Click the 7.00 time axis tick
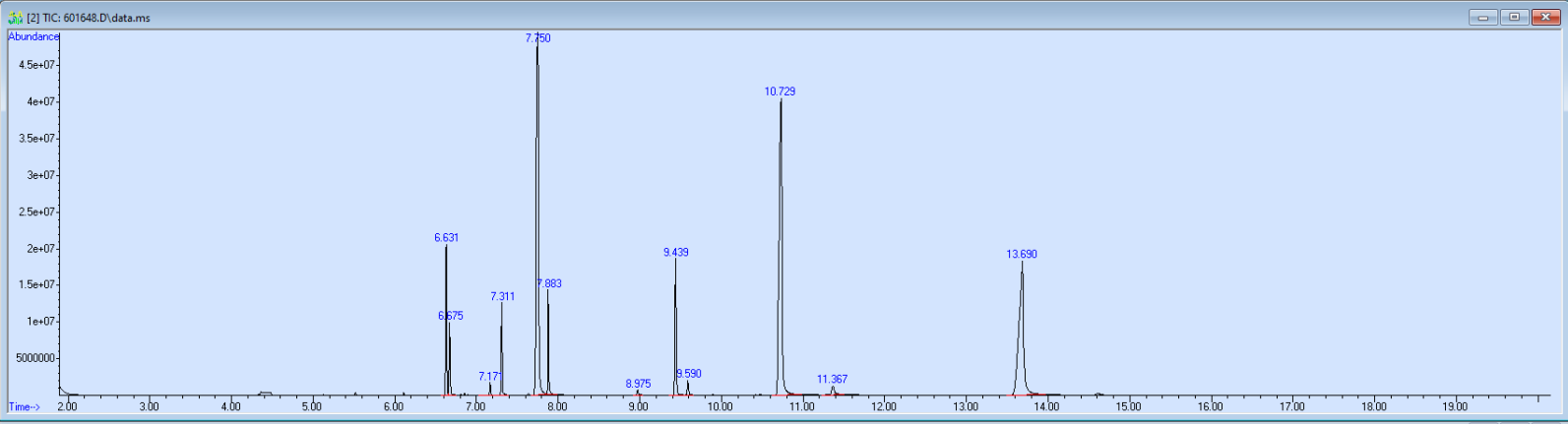This screenshot has width=1568, height=424. [475, 406]
